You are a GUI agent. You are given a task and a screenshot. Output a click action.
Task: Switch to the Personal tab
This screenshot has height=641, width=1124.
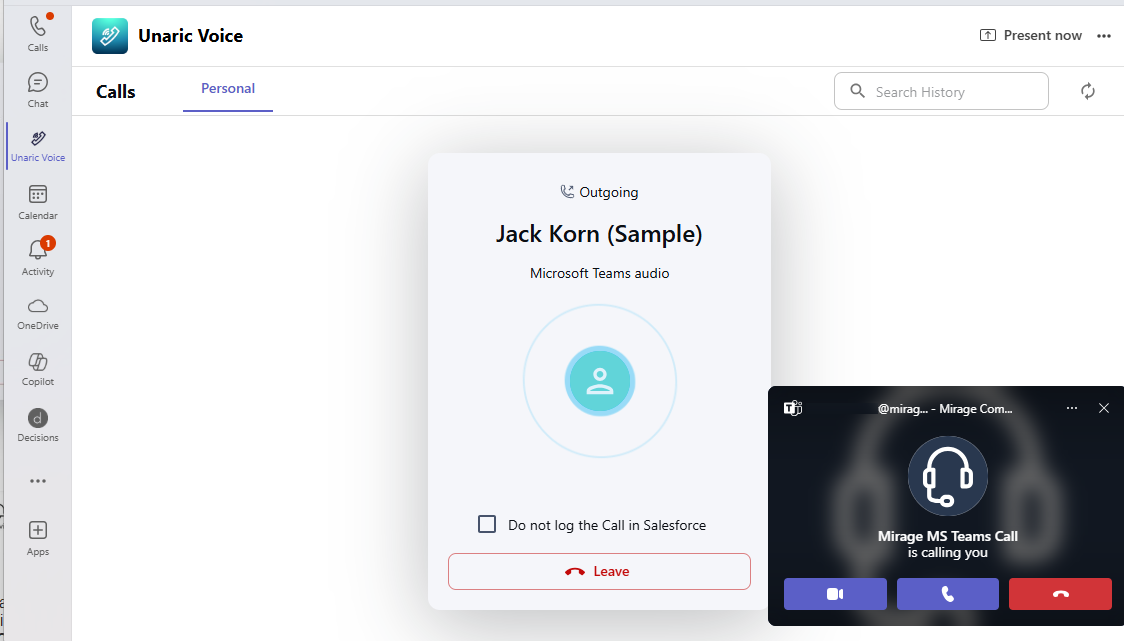coord(228,88)
